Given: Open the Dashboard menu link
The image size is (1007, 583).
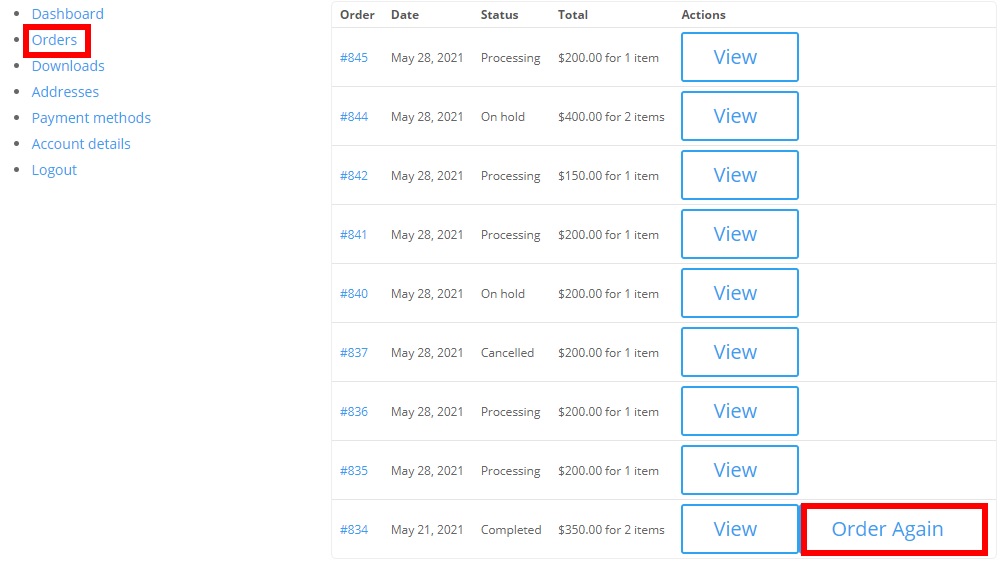Looking at the screenshot, I should click(x=67, y=13).
